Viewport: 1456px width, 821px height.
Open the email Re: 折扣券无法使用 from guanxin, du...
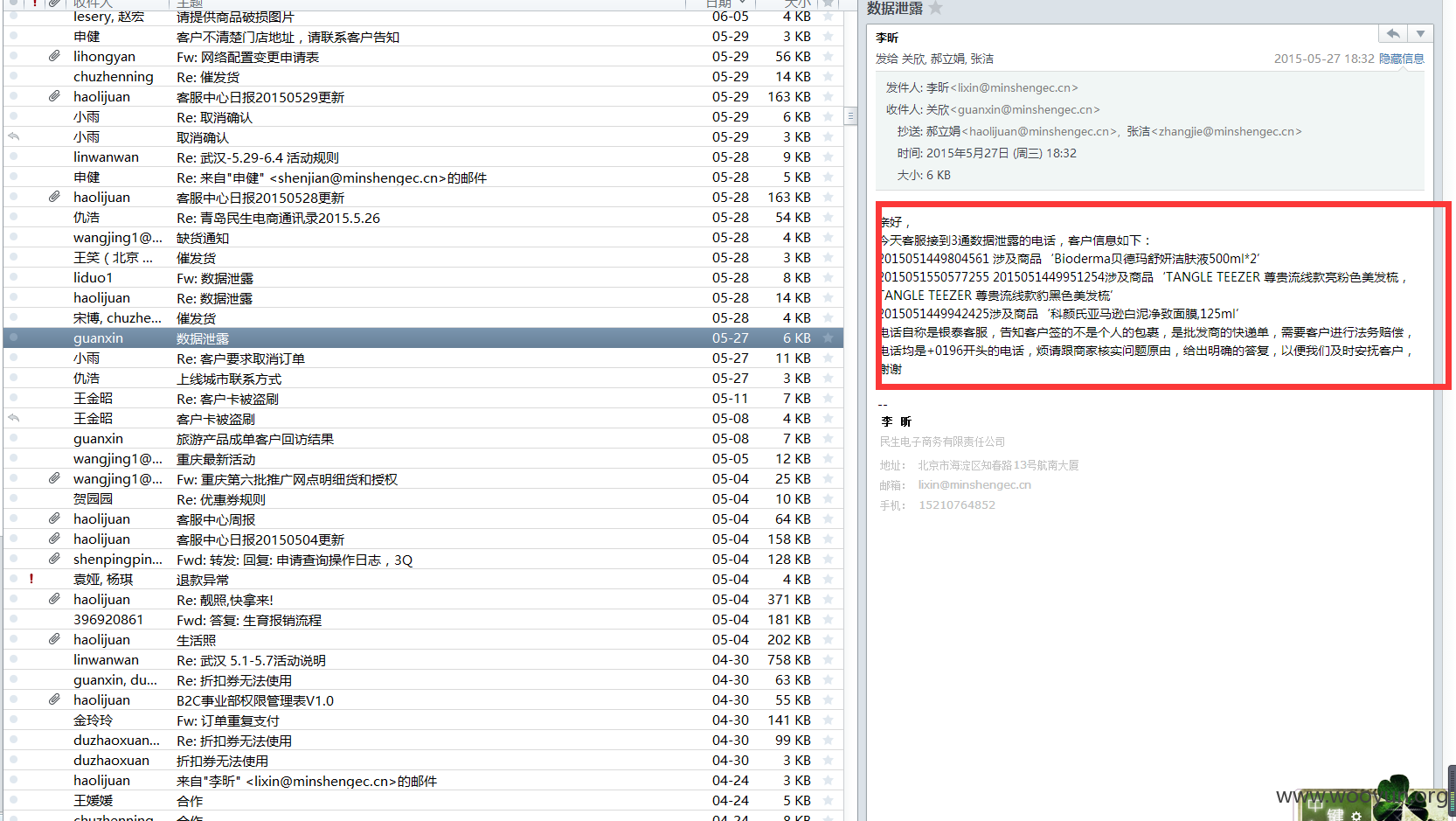[423, 680]
